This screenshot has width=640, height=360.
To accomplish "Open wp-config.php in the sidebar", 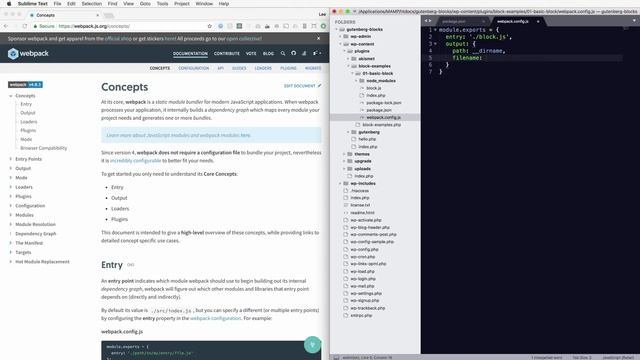I will click(364, 249).
